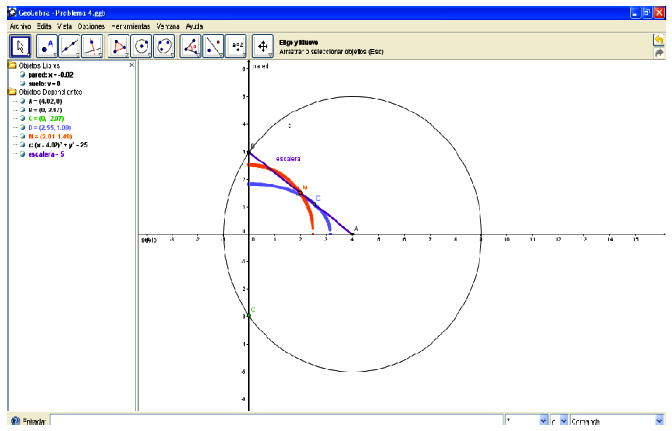This screenshot has width=672, height=431.
Task: Select the Move (Elige y Mueve) arrow tool
Action: [19, 45]
